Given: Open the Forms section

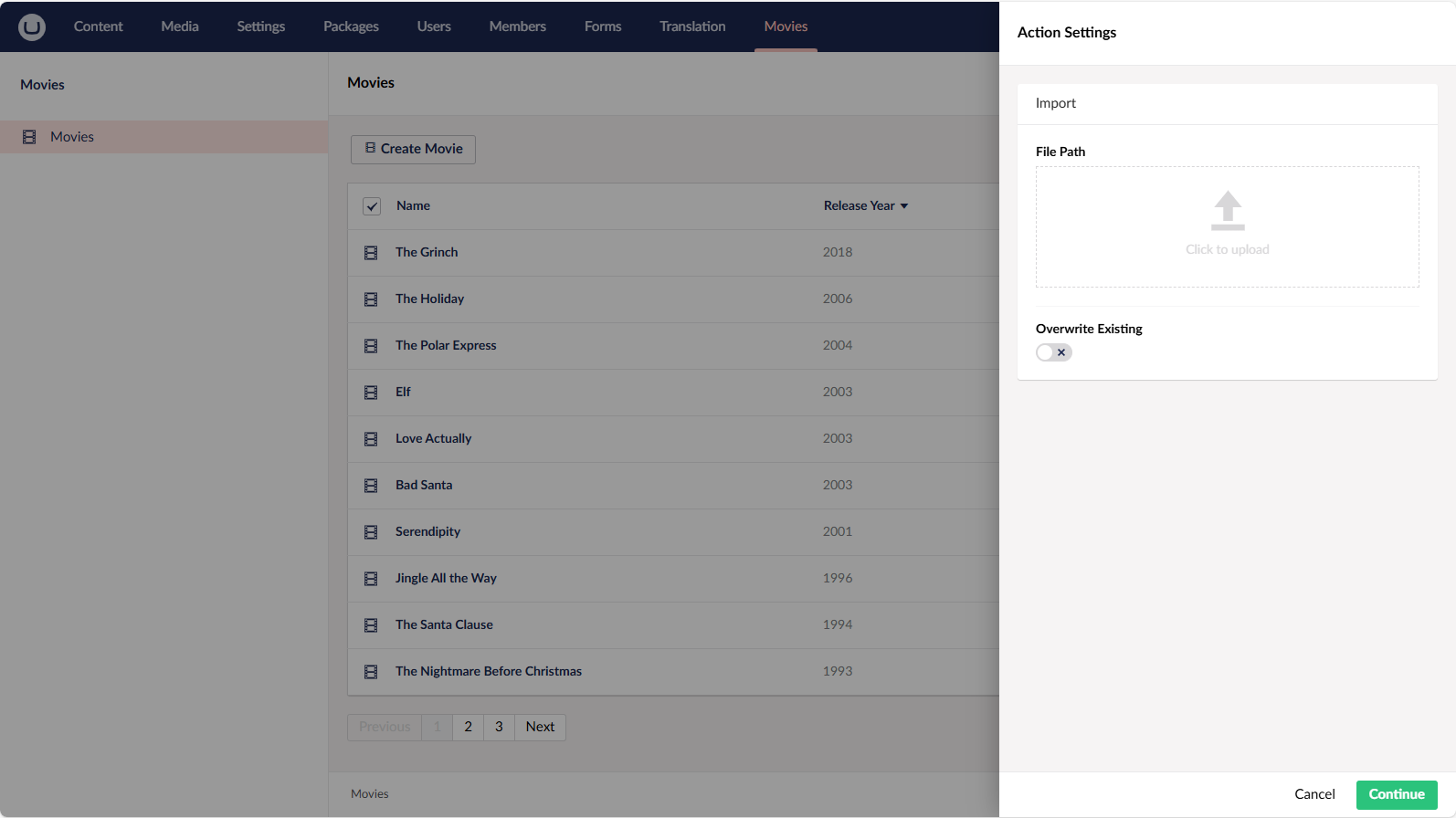Looking at the screenshot, I should 603,26.
